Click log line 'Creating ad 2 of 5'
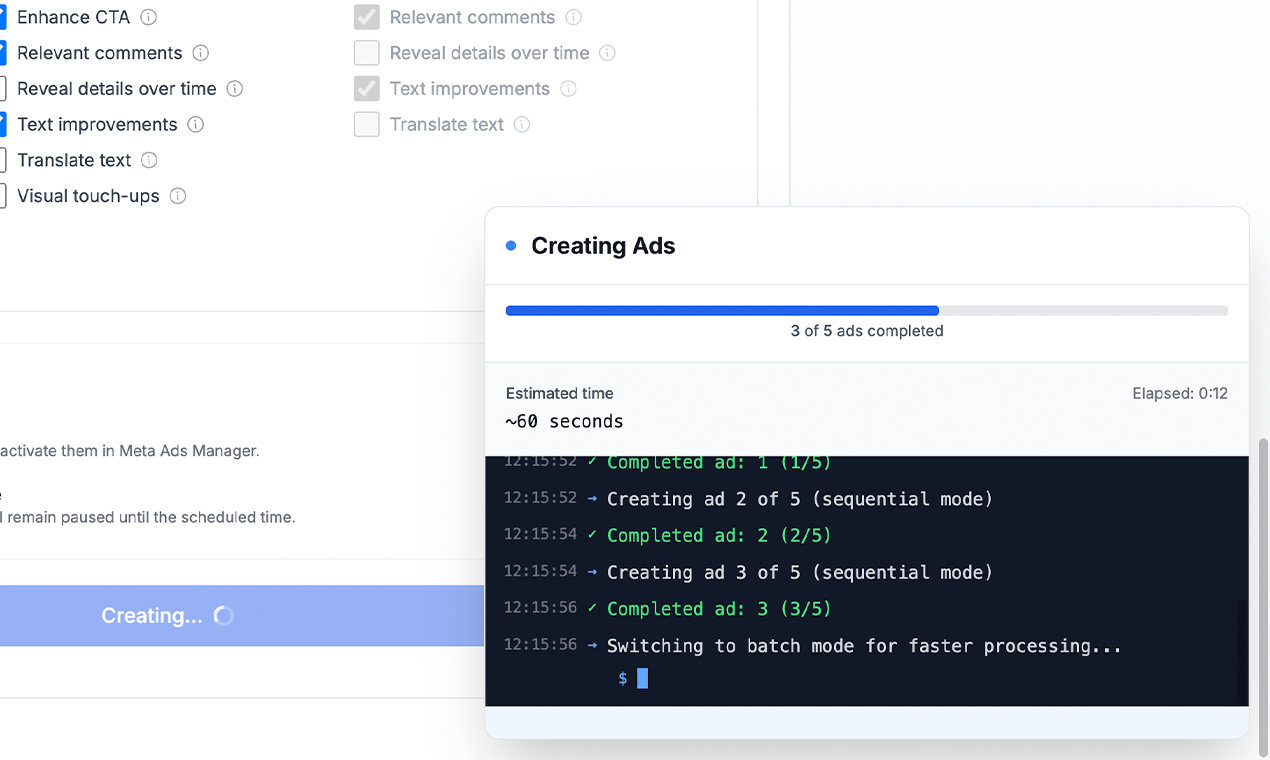1270x760 pixels. [800, 499]
